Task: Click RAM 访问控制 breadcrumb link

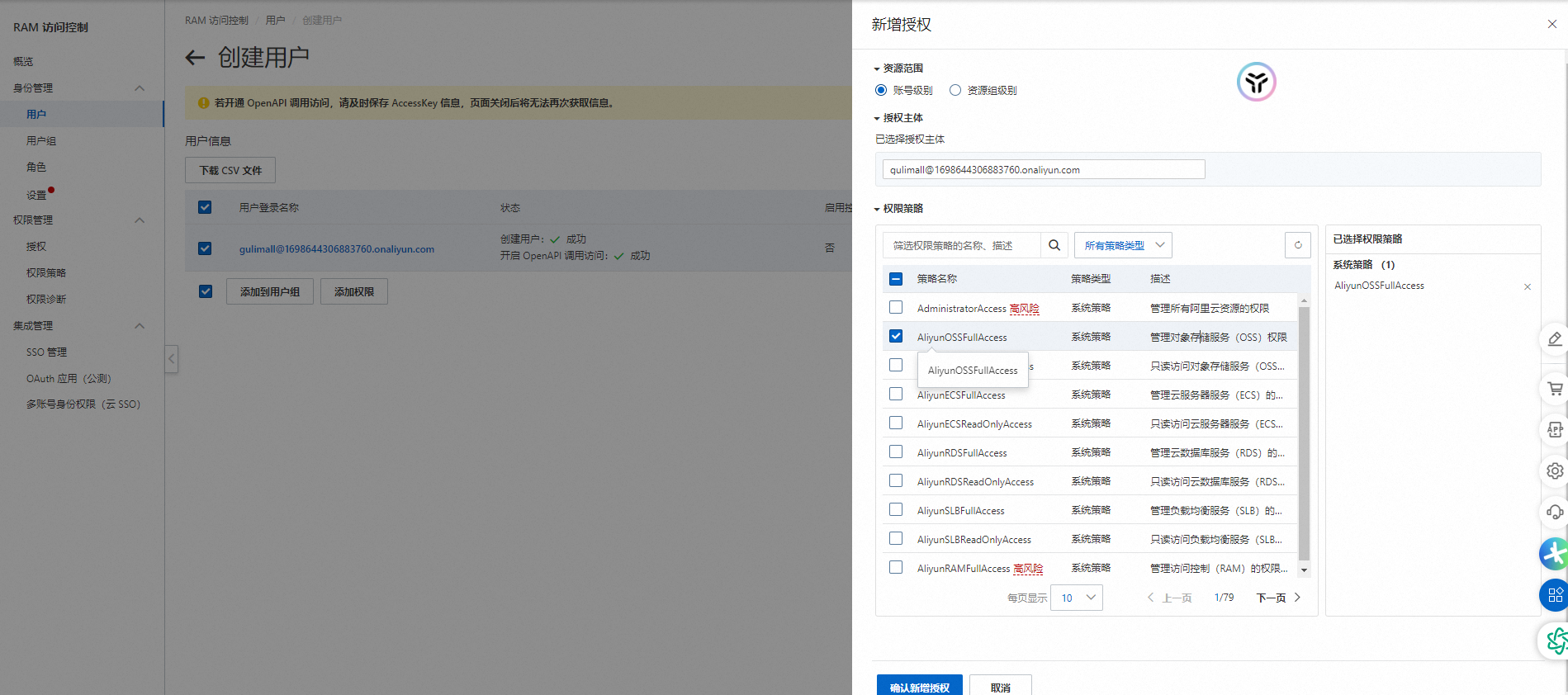Action: (216, 21)
